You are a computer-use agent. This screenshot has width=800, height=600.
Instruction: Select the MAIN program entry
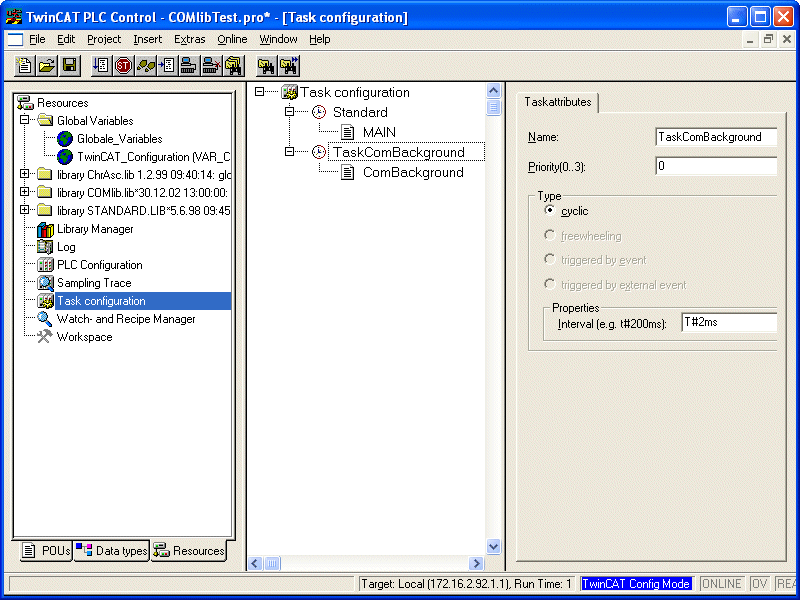click(379, 132)
